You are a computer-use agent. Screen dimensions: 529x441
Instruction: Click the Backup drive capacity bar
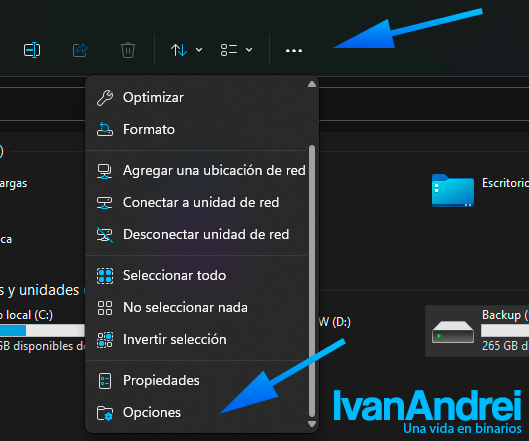[x=505, y=330]
